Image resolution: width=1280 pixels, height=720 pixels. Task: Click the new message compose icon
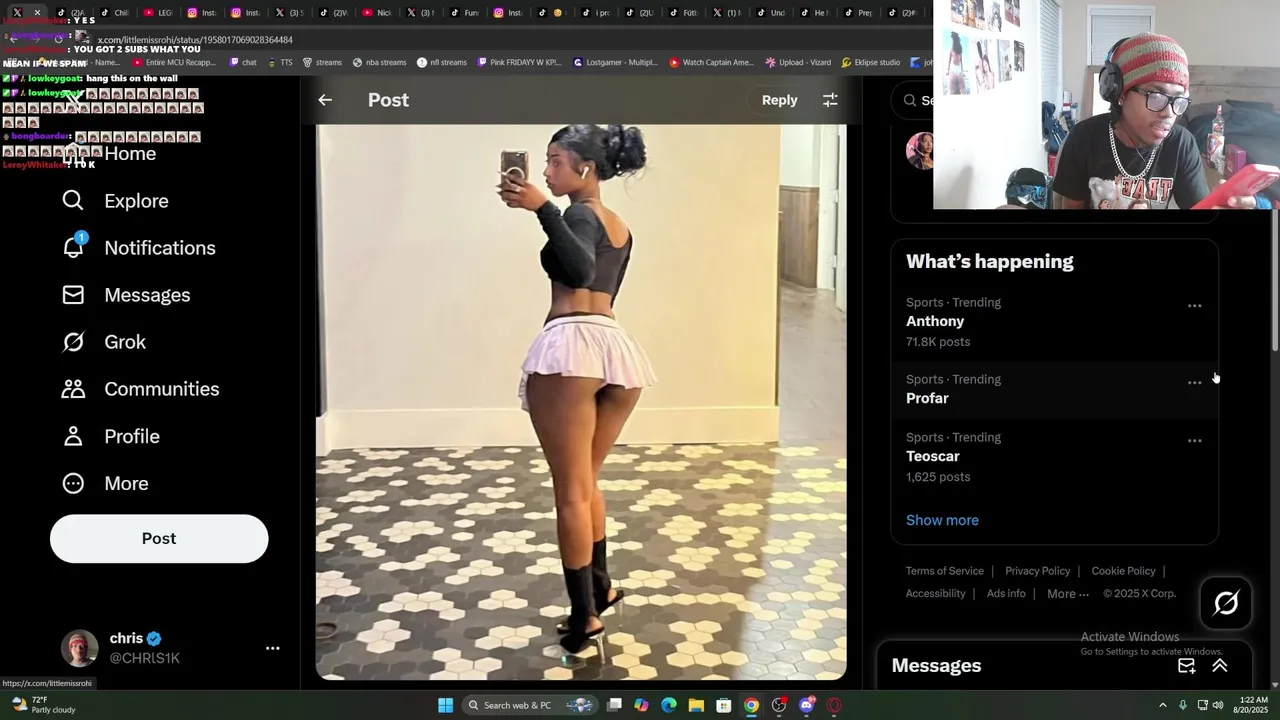pyautogui.click(x=1186, y=666)
